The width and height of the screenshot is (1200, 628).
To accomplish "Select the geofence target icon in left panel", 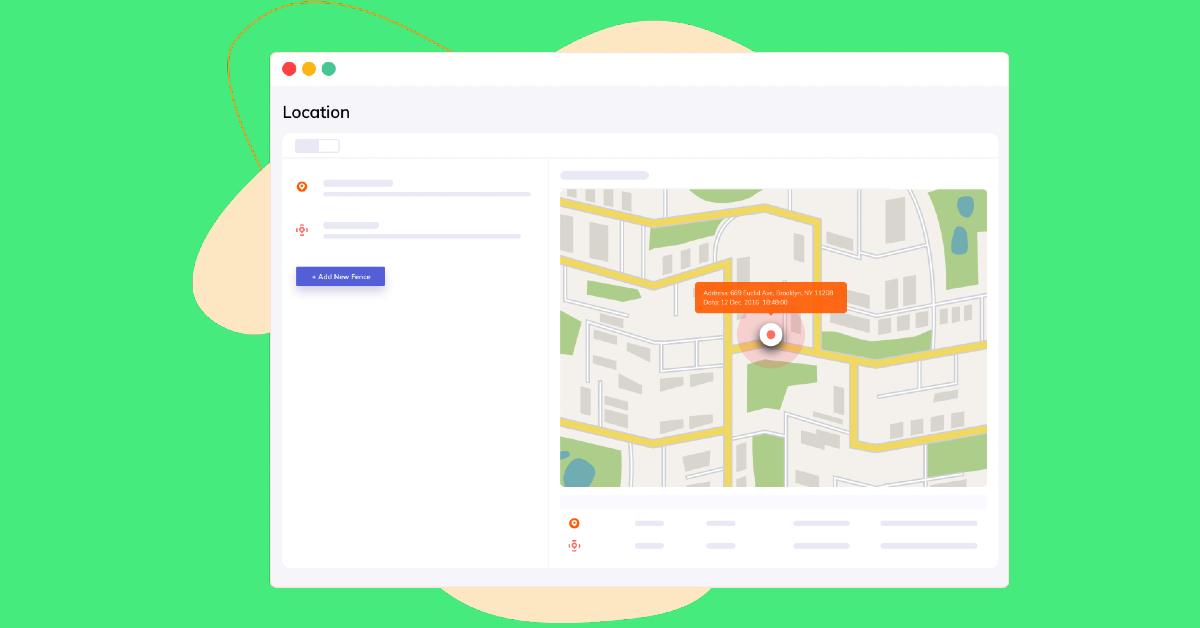I will coord(302,230).
